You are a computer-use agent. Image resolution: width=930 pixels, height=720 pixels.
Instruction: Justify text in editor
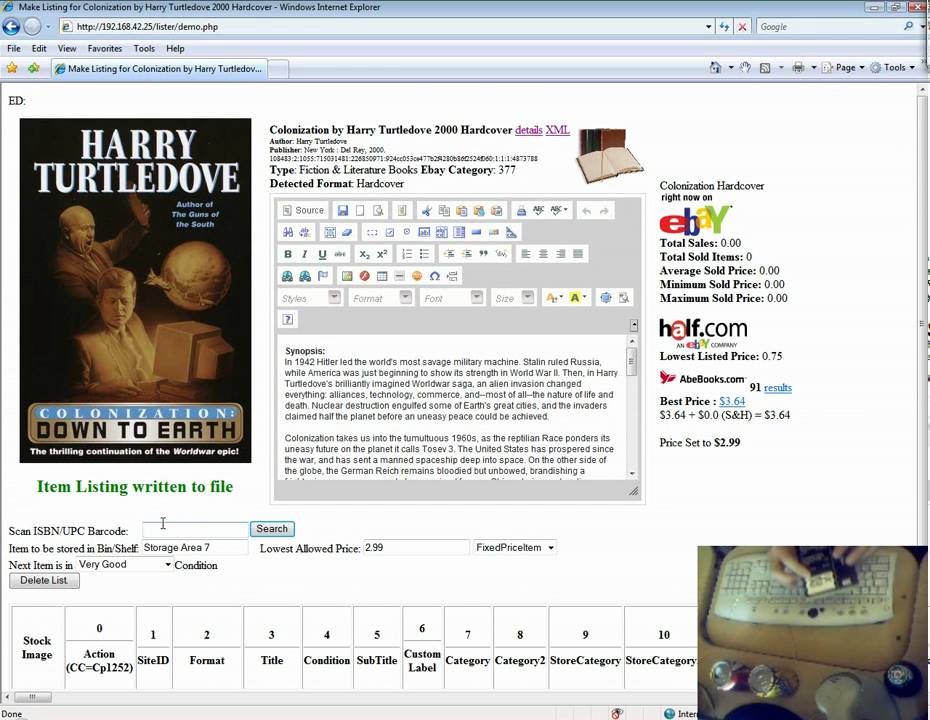point(578,254)
